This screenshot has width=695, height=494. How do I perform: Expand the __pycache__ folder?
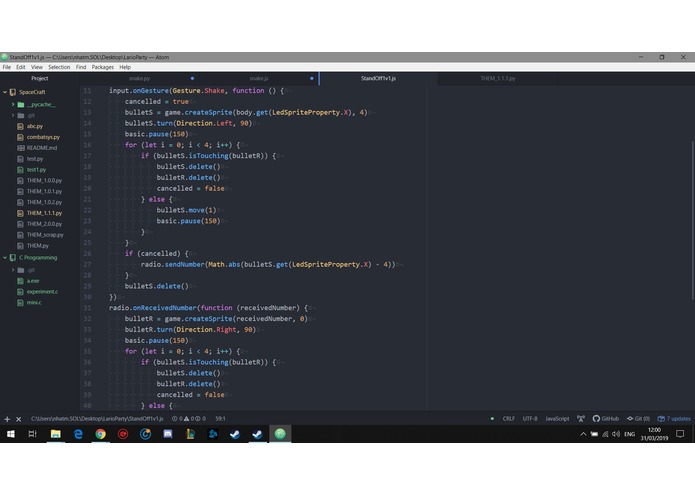(x=13, y=105)
